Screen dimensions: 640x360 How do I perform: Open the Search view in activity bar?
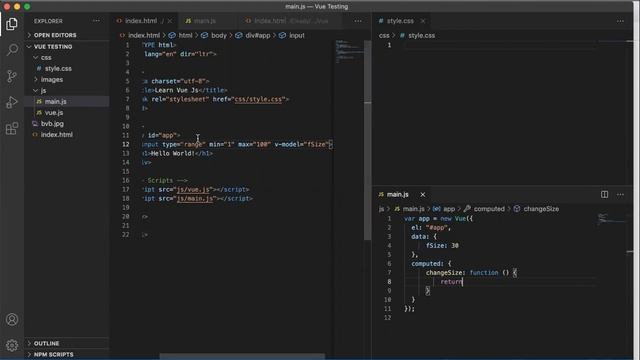[12, 50]
